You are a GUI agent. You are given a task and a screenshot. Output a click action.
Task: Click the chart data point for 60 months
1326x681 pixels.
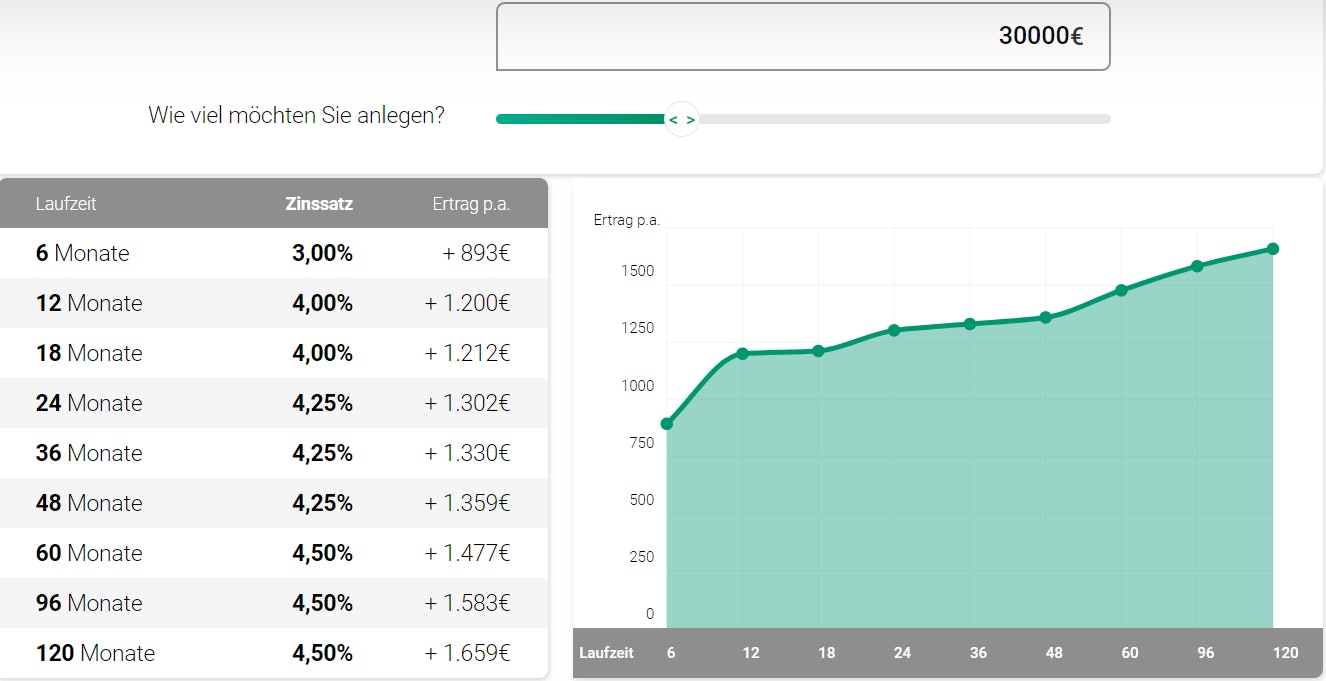click(x=1121, y=290)
